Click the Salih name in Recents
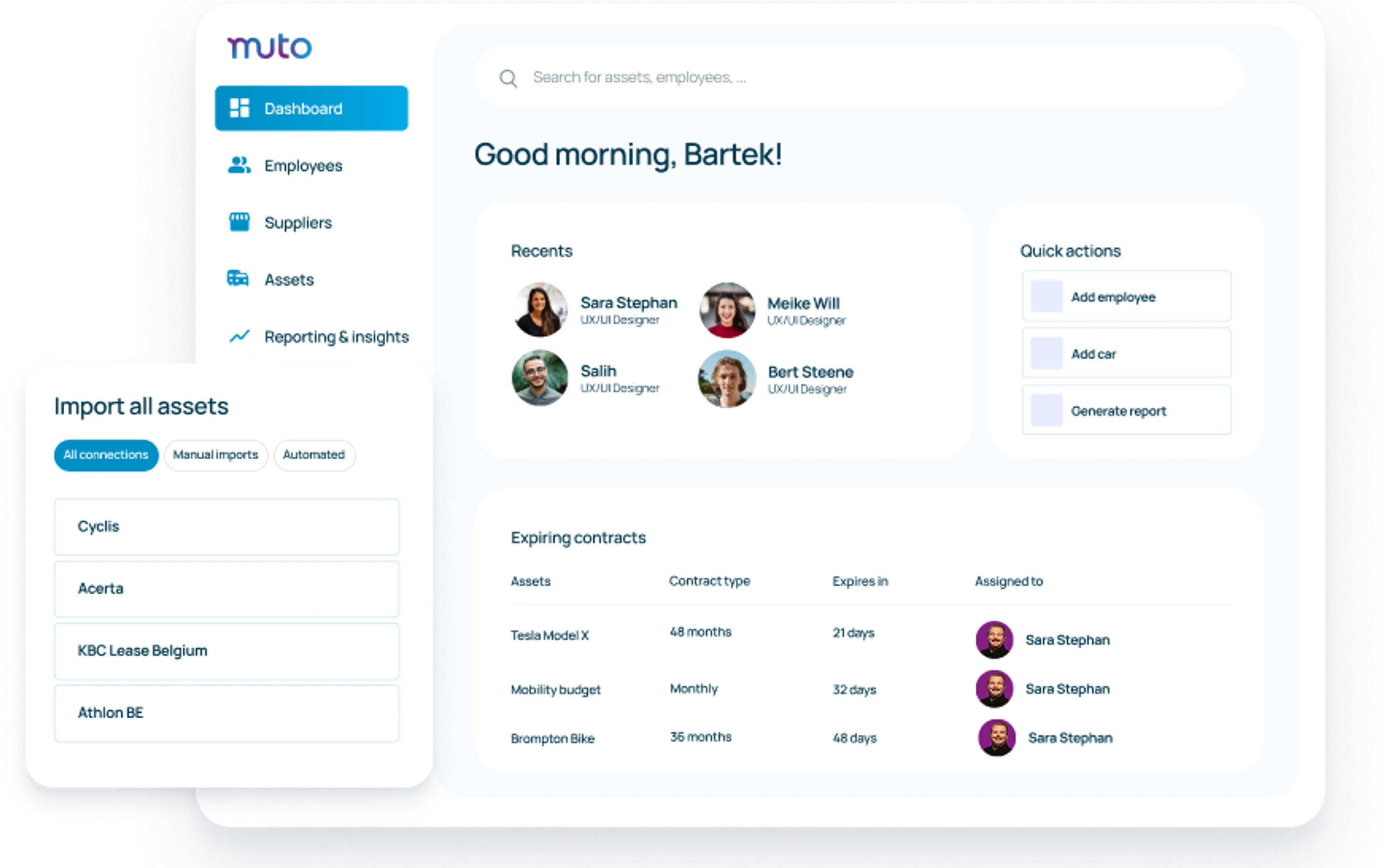1389x868 pixels. pyautogui.click(x=599, y=371)
